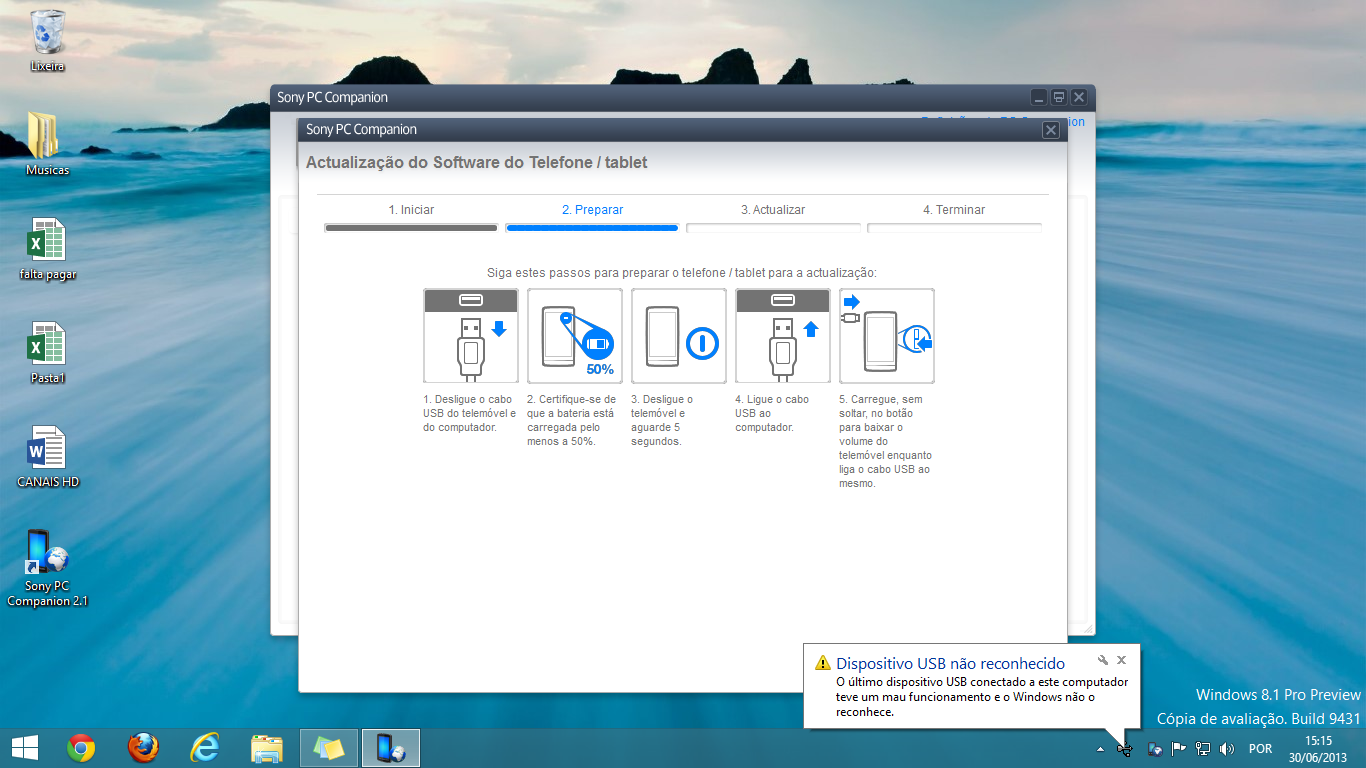This screenshot has width=1366, height=768.
Task: Click step 1 text Desligue o cabo USB
Action: 470,413
